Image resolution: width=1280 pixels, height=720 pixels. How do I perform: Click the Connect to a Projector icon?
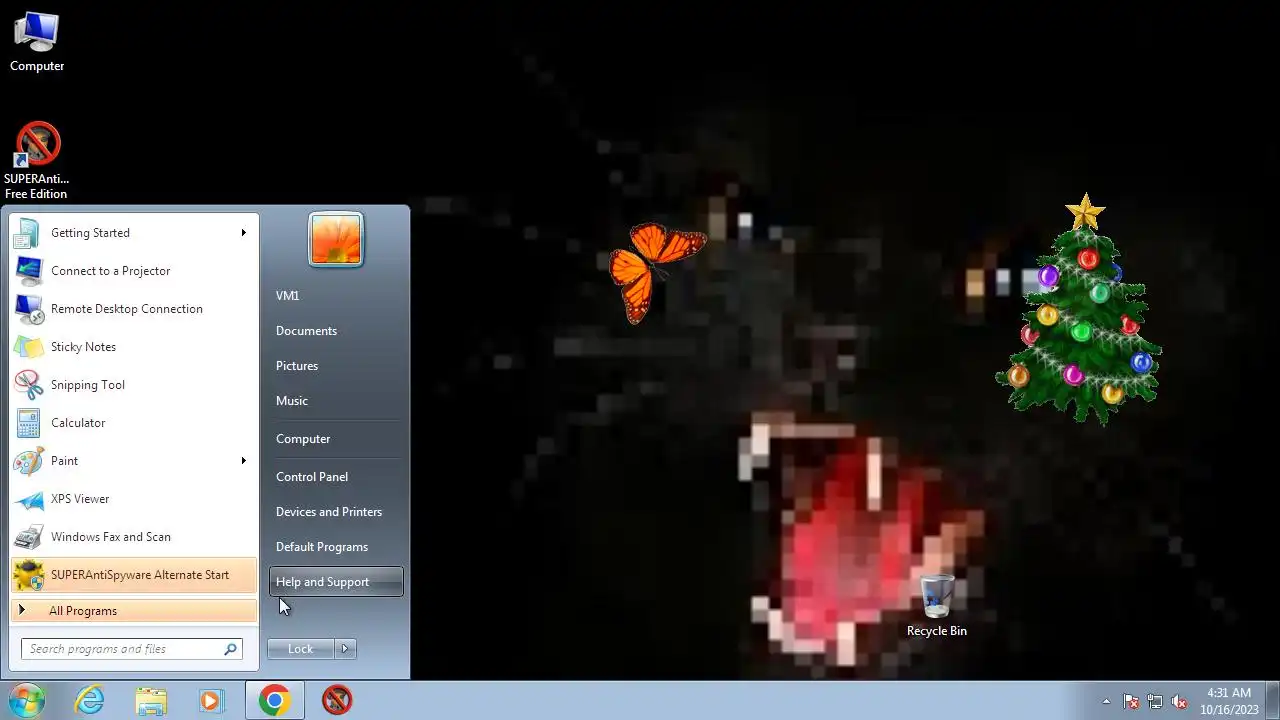[x=28, y=271]
